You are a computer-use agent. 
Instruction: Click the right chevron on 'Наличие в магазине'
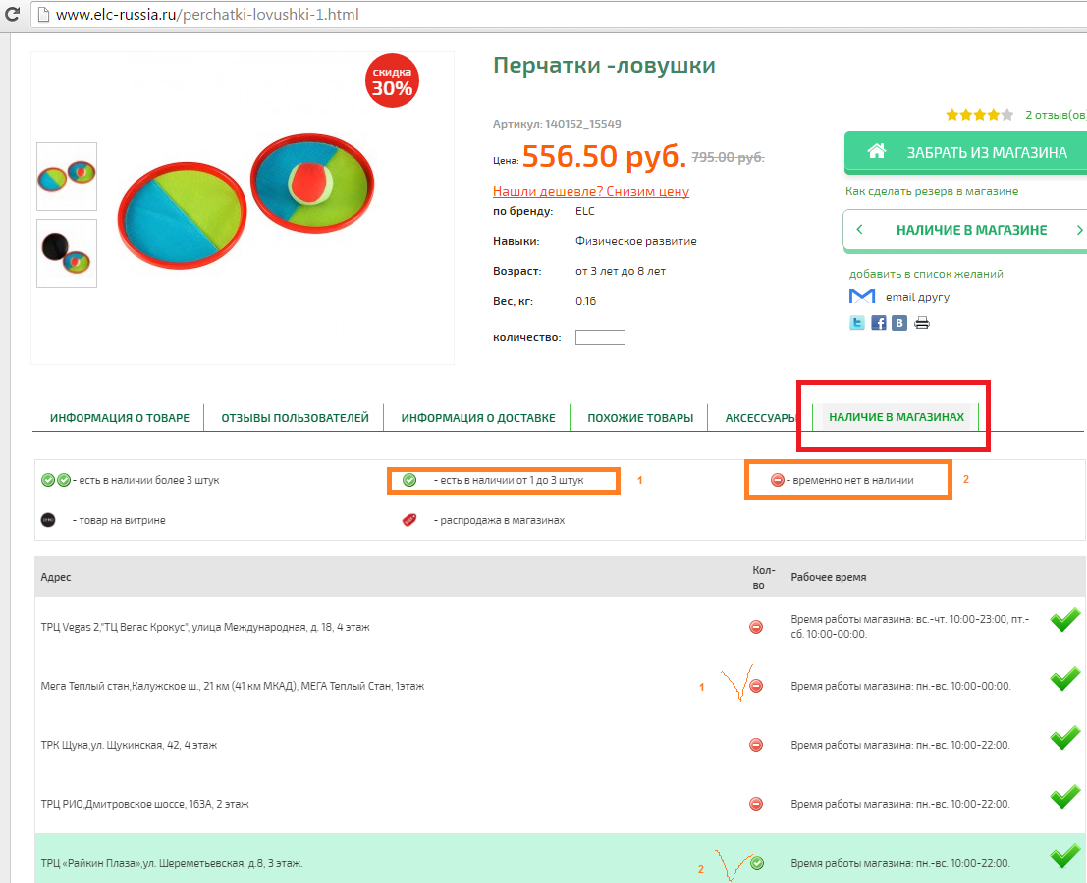coord(1079,230)
